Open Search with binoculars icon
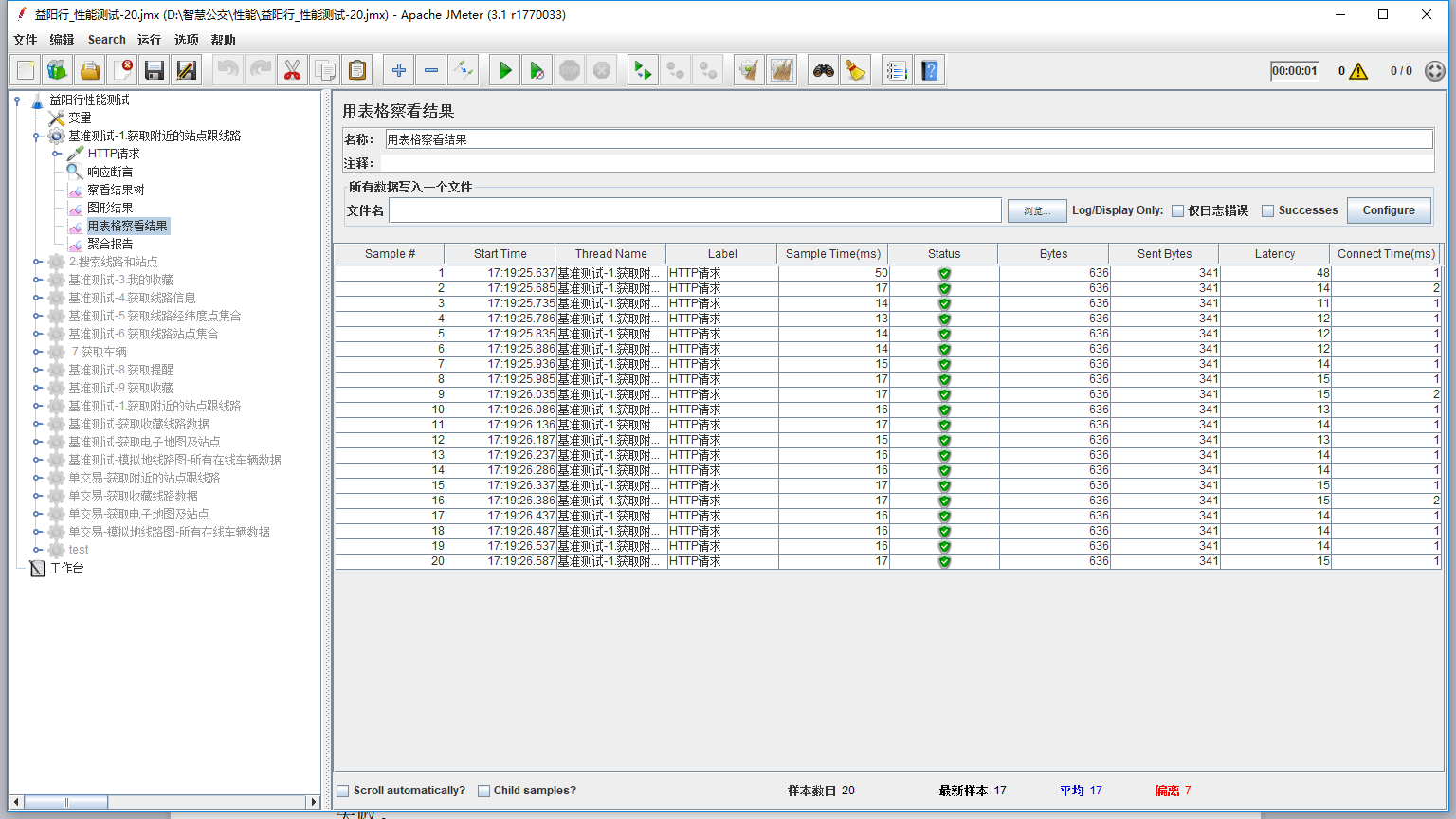Viewport: 1456px width, 819px height. (x=824, y=70)
